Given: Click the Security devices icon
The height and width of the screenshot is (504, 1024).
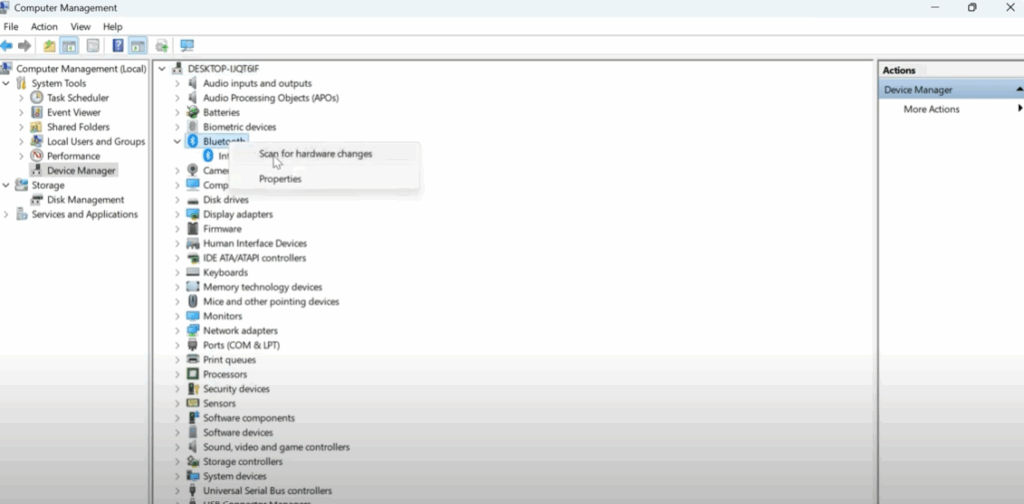Looking at the screenshot, I should point(193,388).
